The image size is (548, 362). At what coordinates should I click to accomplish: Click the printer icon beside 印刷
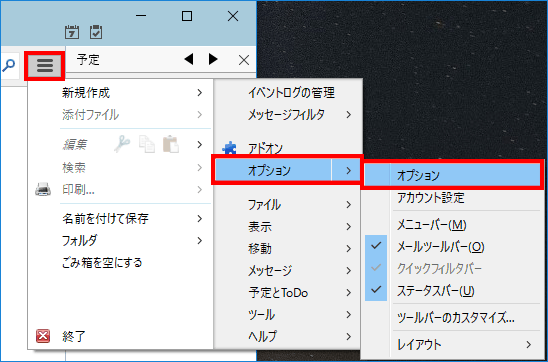coord(43,190)
